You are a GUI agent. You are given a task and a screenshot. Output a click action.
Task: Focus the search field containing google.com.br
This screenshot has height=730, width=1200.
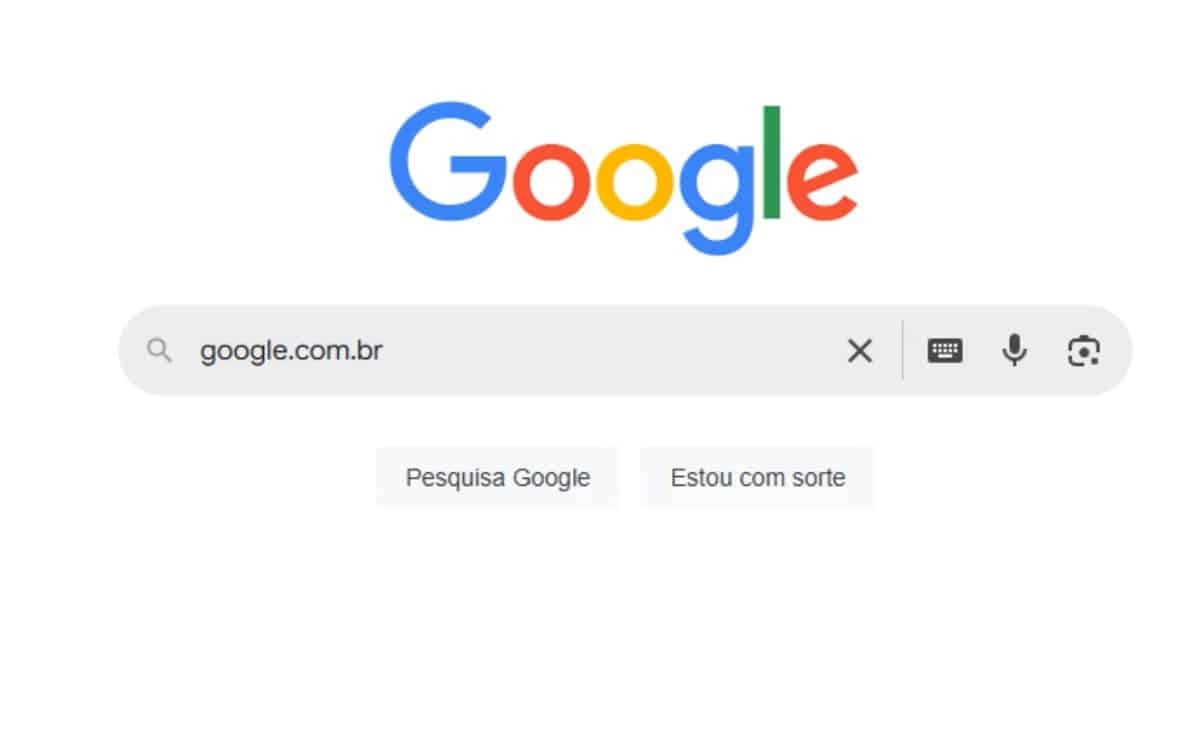(x=625, y=350)
